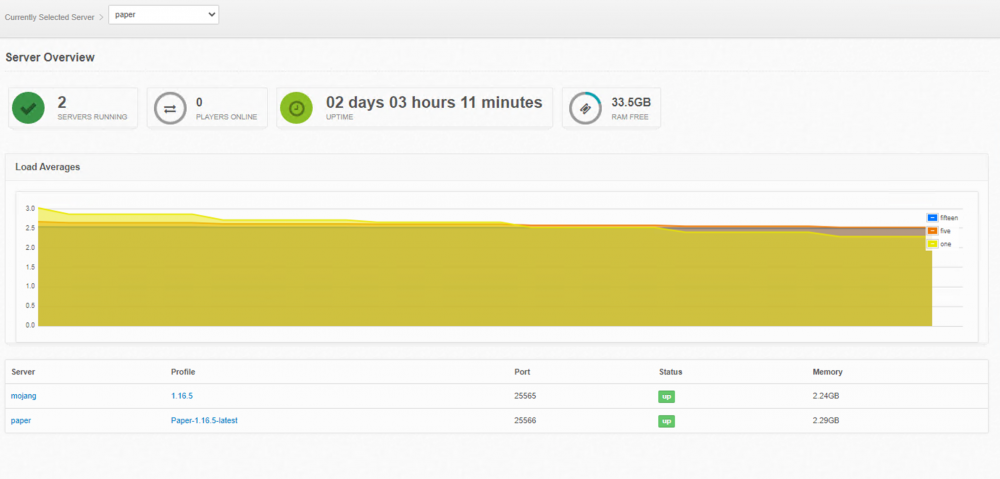The height and width of the screenshot is (479, 1000).
Task: Click the Currently Selected Server breadcrumb label
Action: click(50, 17)
